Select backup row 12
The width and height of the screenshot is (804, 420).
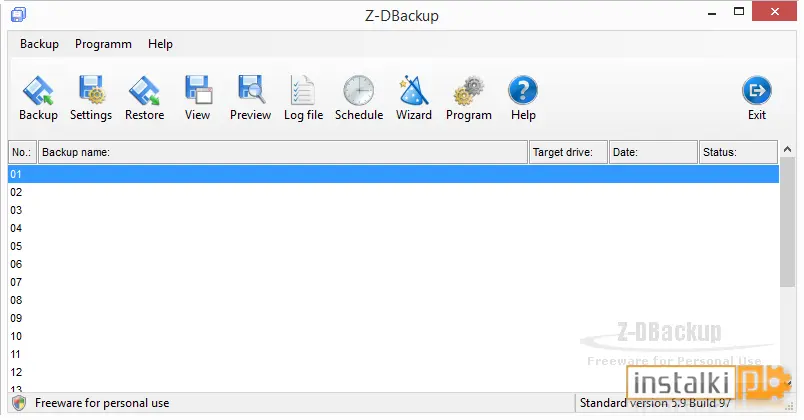tap(393, 372)
